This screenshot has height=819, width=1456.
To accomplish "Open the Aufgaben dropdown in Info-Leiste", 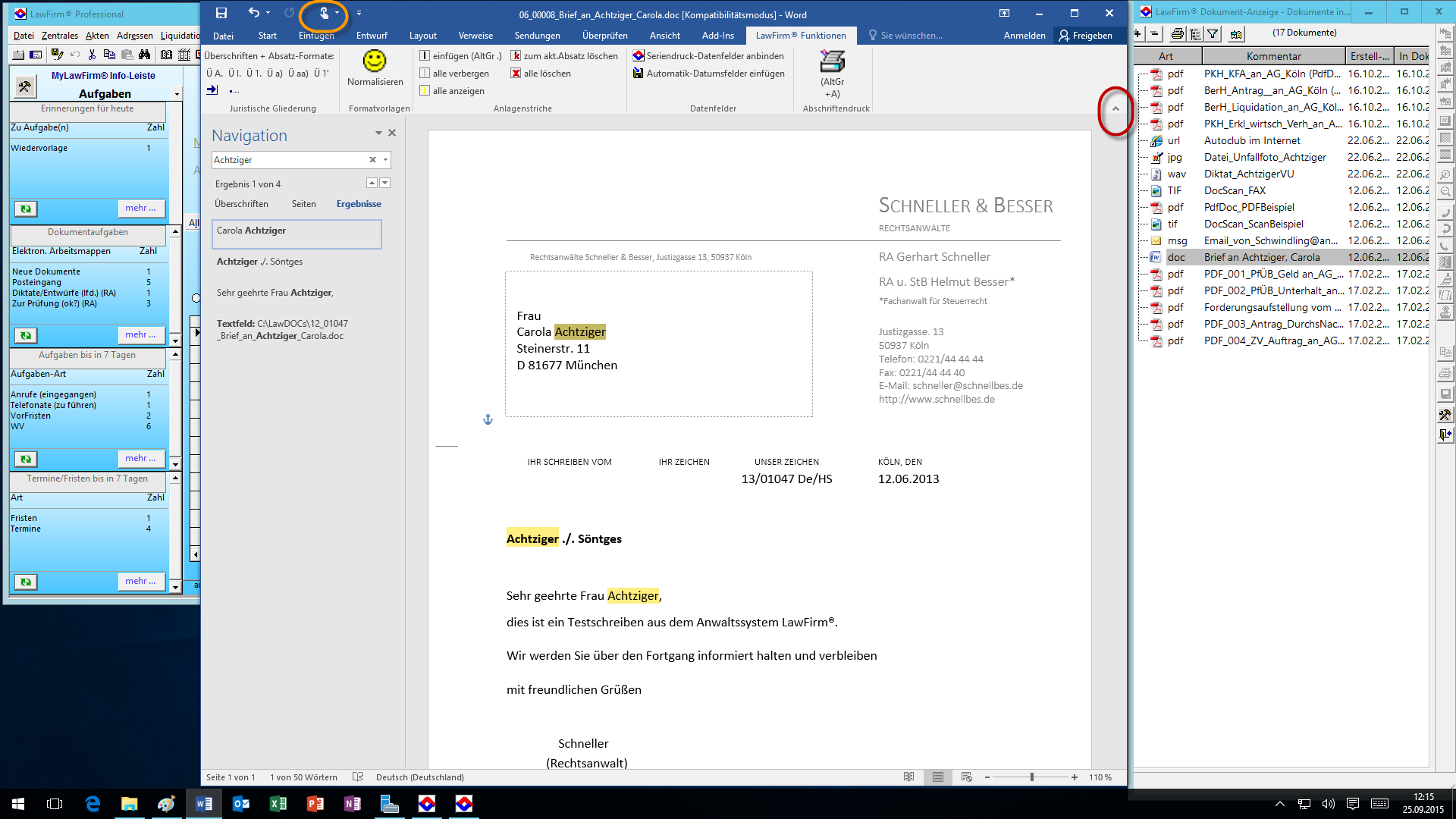I will [177, 94].
